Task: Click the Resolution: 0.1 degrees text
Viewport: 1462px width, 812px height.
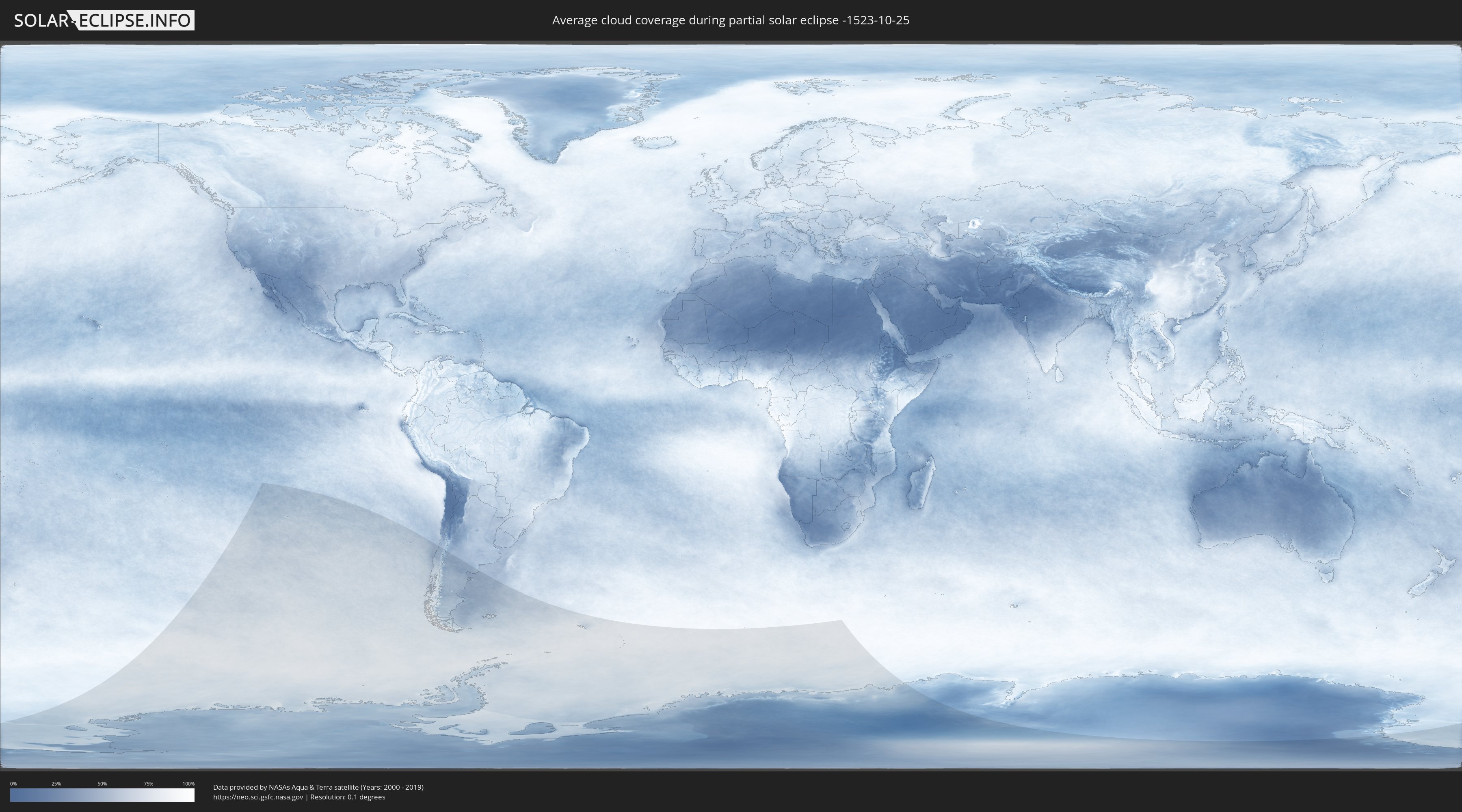Action: tap(347, 797)
